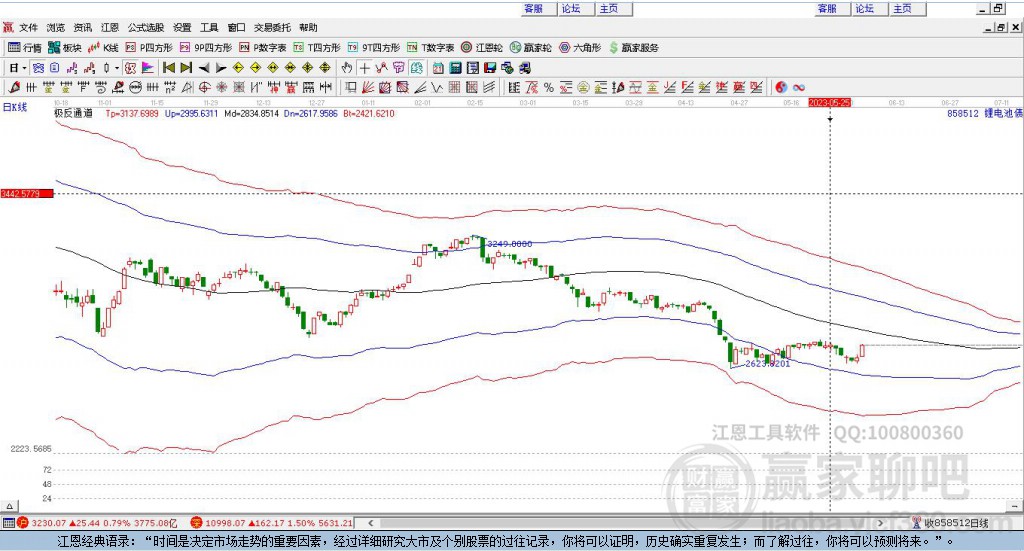Open the 交易委托 menu

click(x=272, y=27)
